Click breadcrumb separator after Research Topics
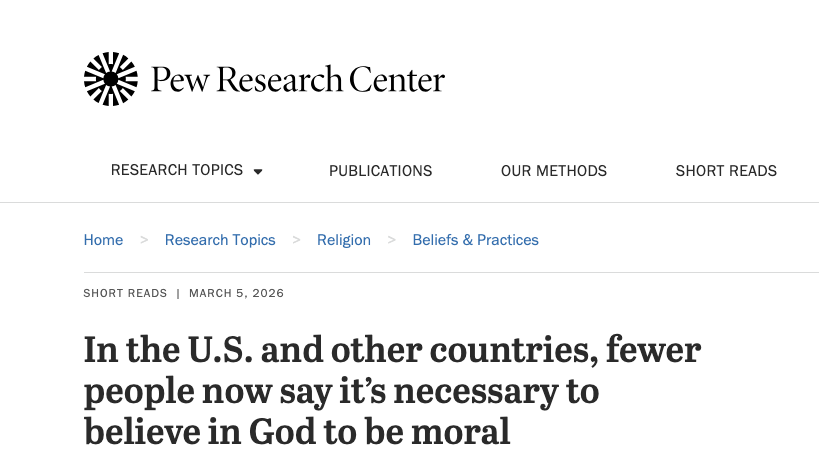Image resolution: width=819 pixels, height=461 pixels. tap(296, 240)
